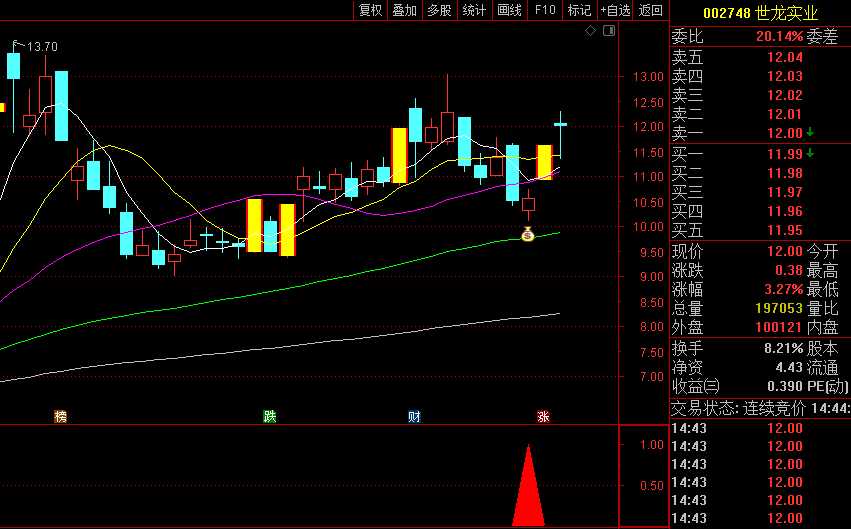Select the 多股 multi-stock view

click(x=440, y=10)
